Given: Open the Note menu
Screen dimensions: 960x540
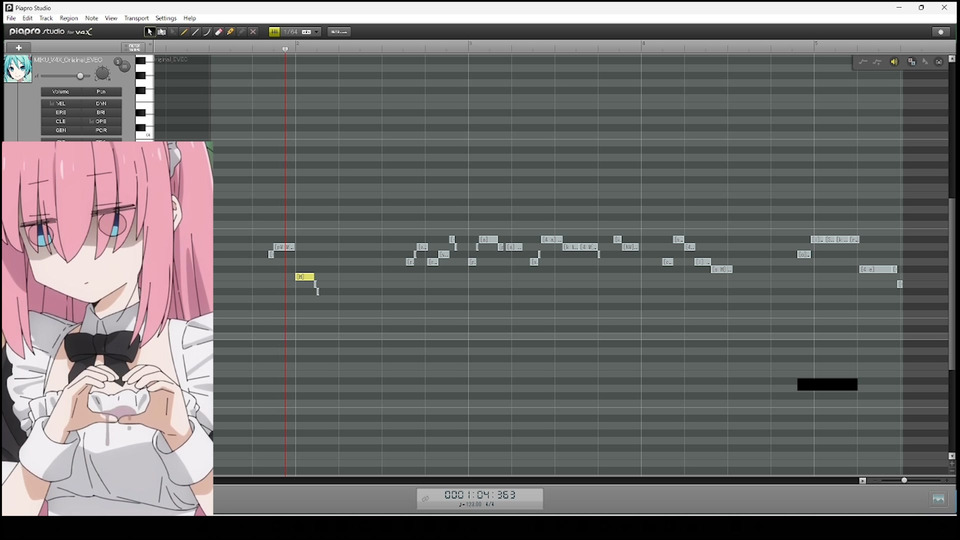Looking at the screenshot, I should tap(91, 18).
